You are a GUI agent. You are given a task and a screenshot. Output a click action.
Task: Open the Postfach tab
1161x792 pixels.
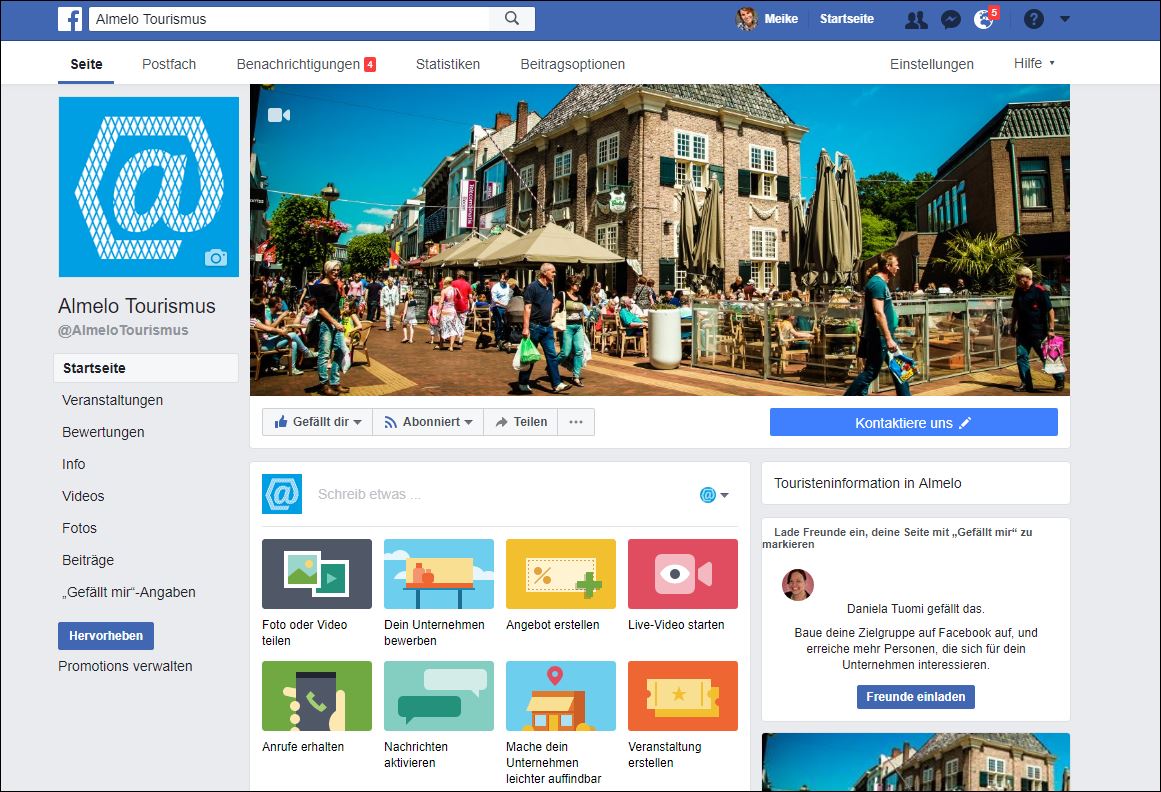click(x=169, y=64)
